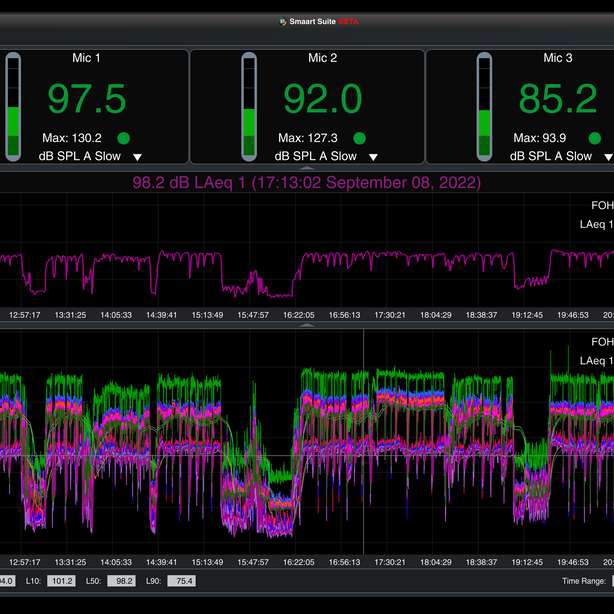Click the magenta LAeq 1 timestamp heading
The width and height of the screenshot is (614, 614).
tap(306, 183)
